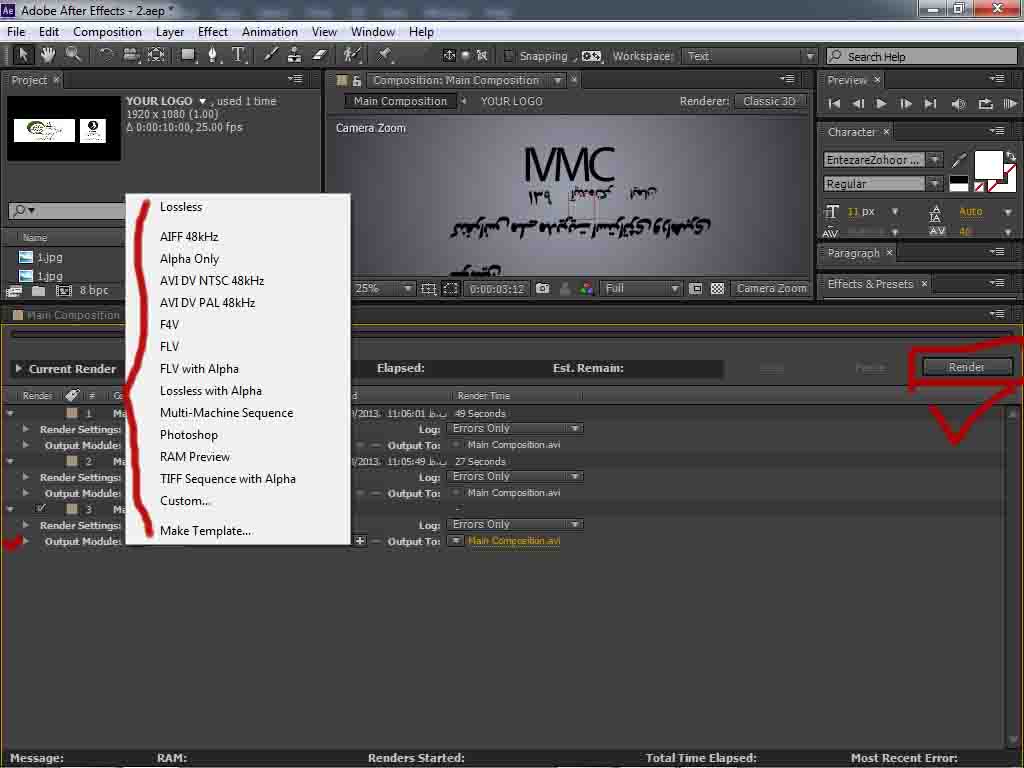1024x768 pixels.
Task: Open the Regular font style dropdown
Action: (882, 184)
